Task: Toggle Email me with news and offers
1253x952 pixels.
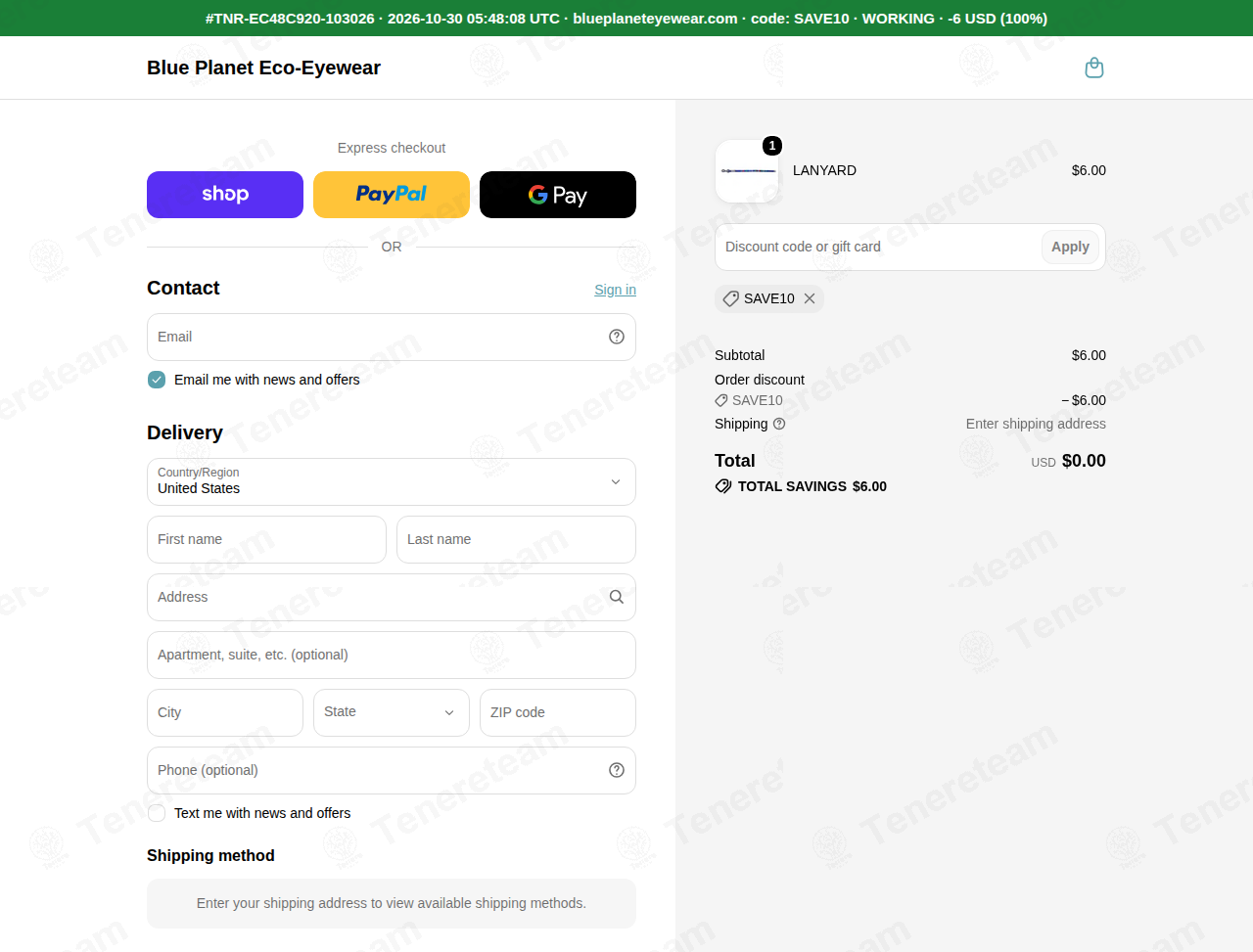Action: click(x=157, y=380)
